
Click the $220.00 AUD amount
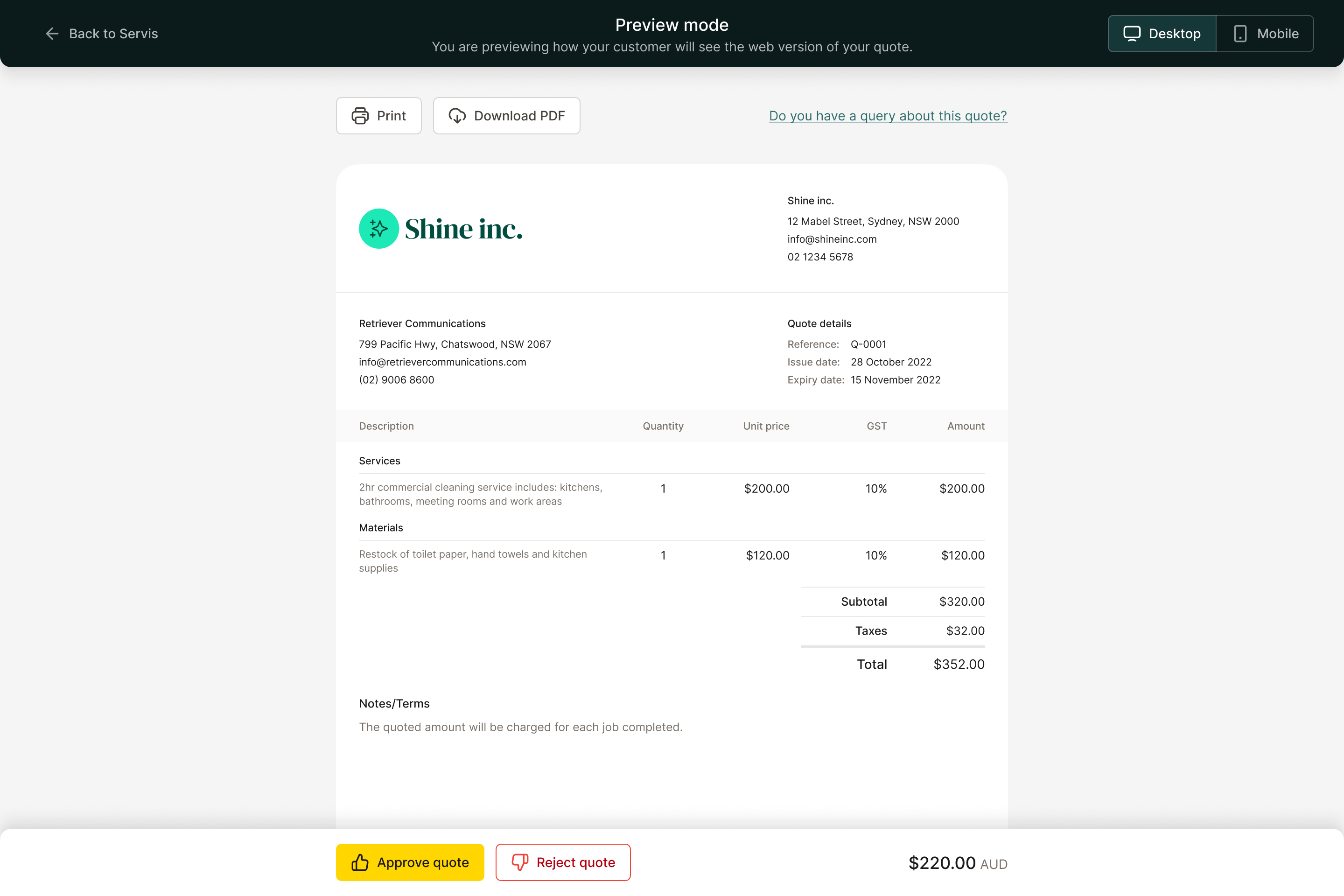[958, 863]
